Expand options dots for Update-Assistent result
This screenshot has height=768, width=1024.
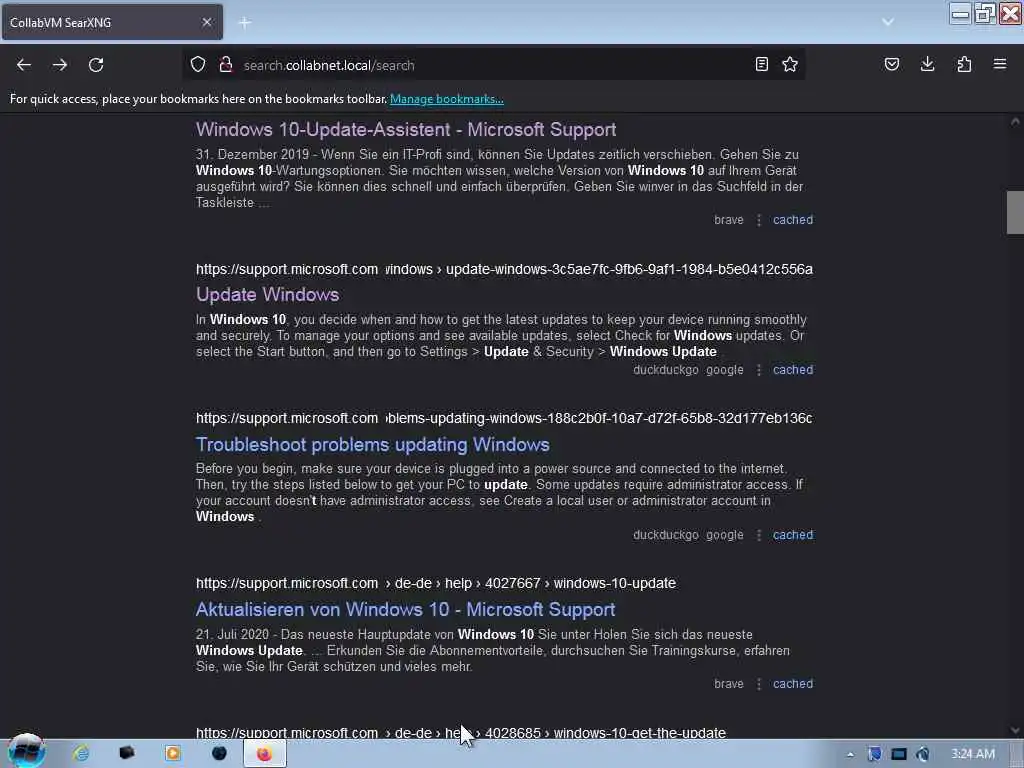pyautogui.click(x=758, y=220)
